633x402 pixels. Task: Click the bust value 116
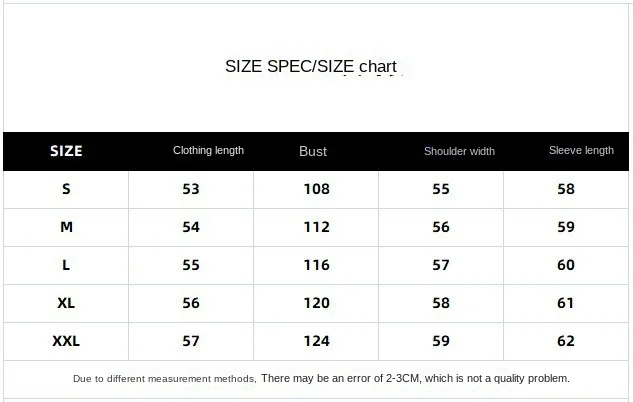coord(316,265)
